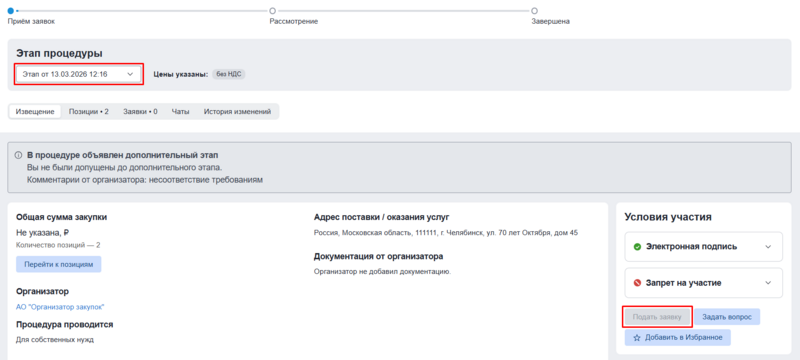This screenshot has height=360, width=800.
Task: Click the delivery address text with 'г. Челябинск'
Action: pyautogui.click(x=446, y=233)
